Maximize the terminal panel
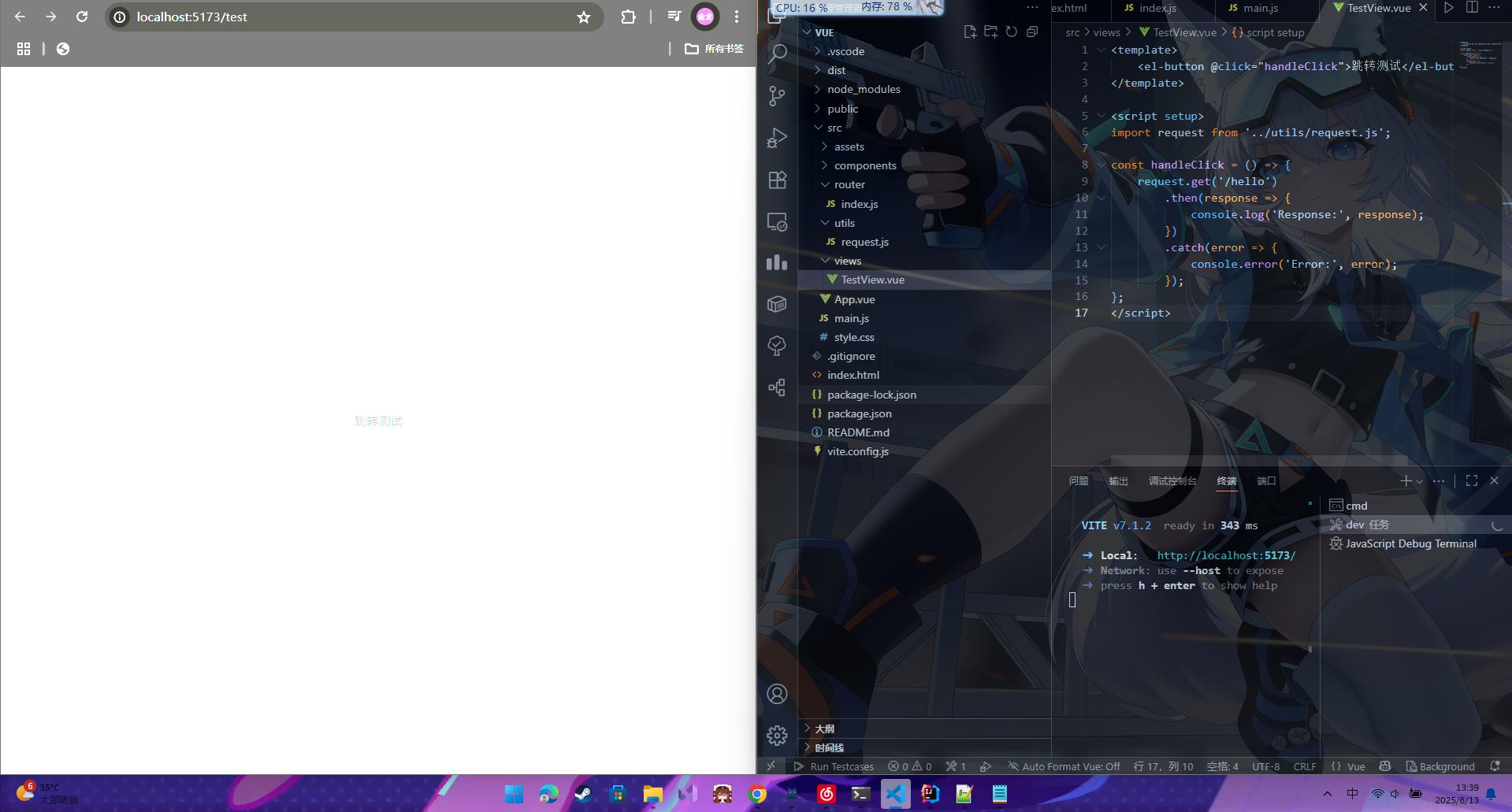The height and width of the screenshot is (812, 1512). click(x=1471, y=480)
